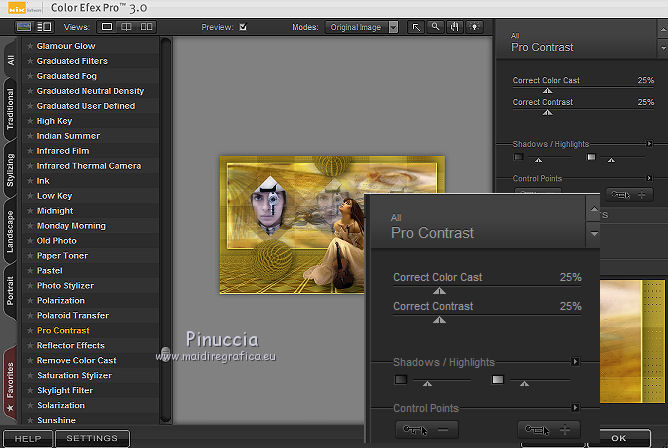This screenshot has height=448, width=668.
Task: Open the SETTINGS button
Action: point(92,438)
